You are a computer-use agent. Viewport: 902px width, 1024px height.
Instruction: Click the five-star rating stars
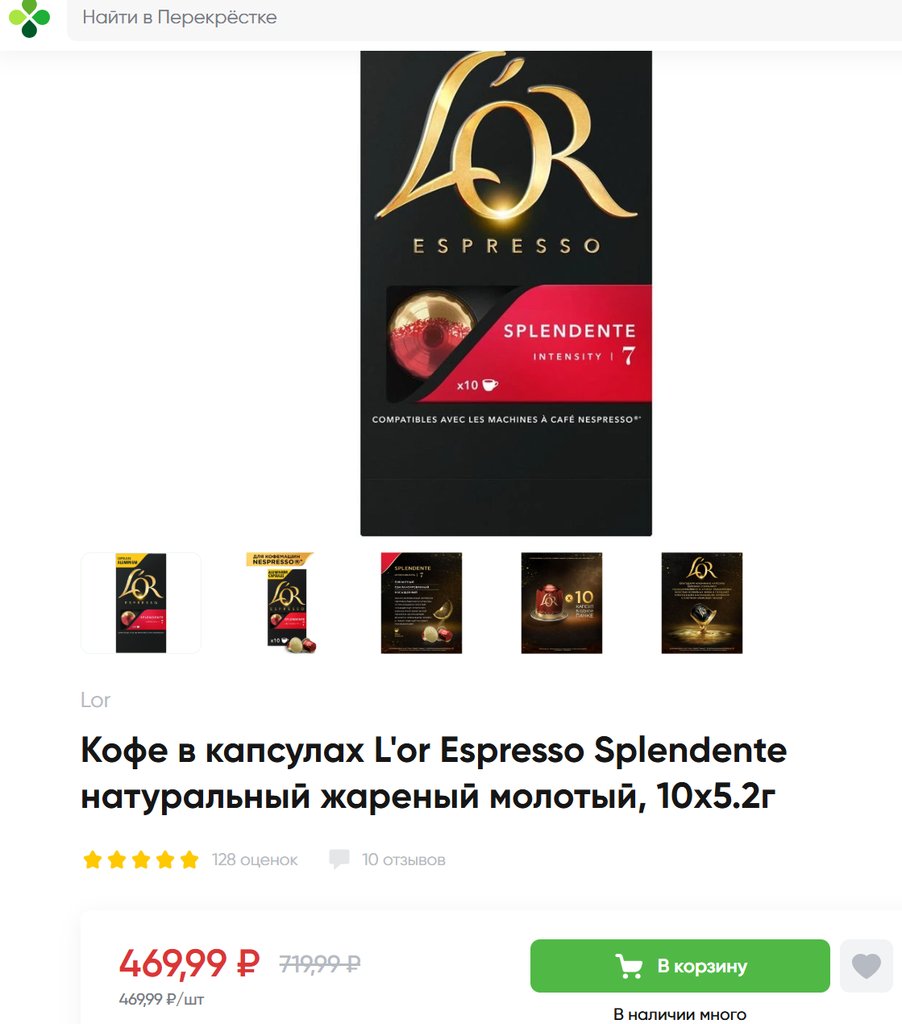[x=141, y=859]
